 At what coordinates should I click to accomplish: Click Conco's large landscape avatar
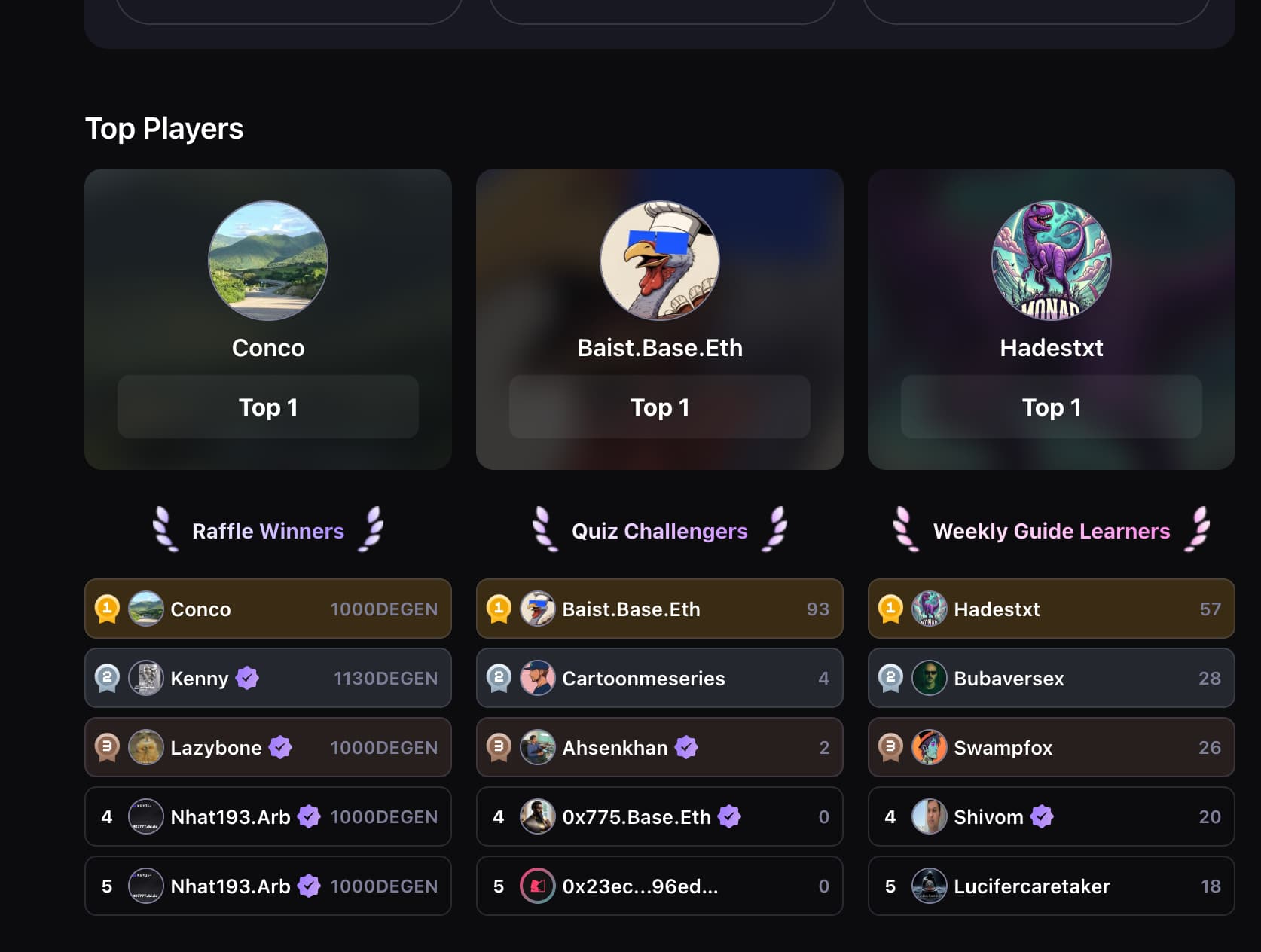tap(268, 261)
